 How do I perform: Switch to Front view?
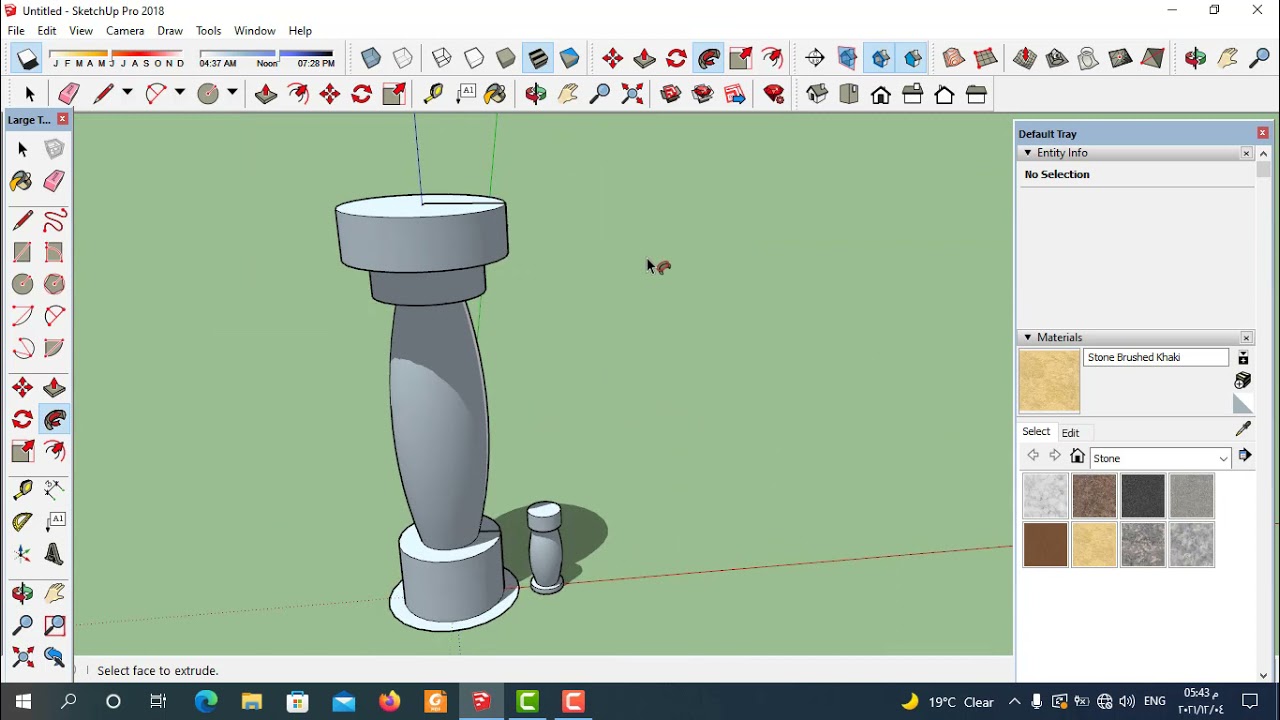coord(881,94)
